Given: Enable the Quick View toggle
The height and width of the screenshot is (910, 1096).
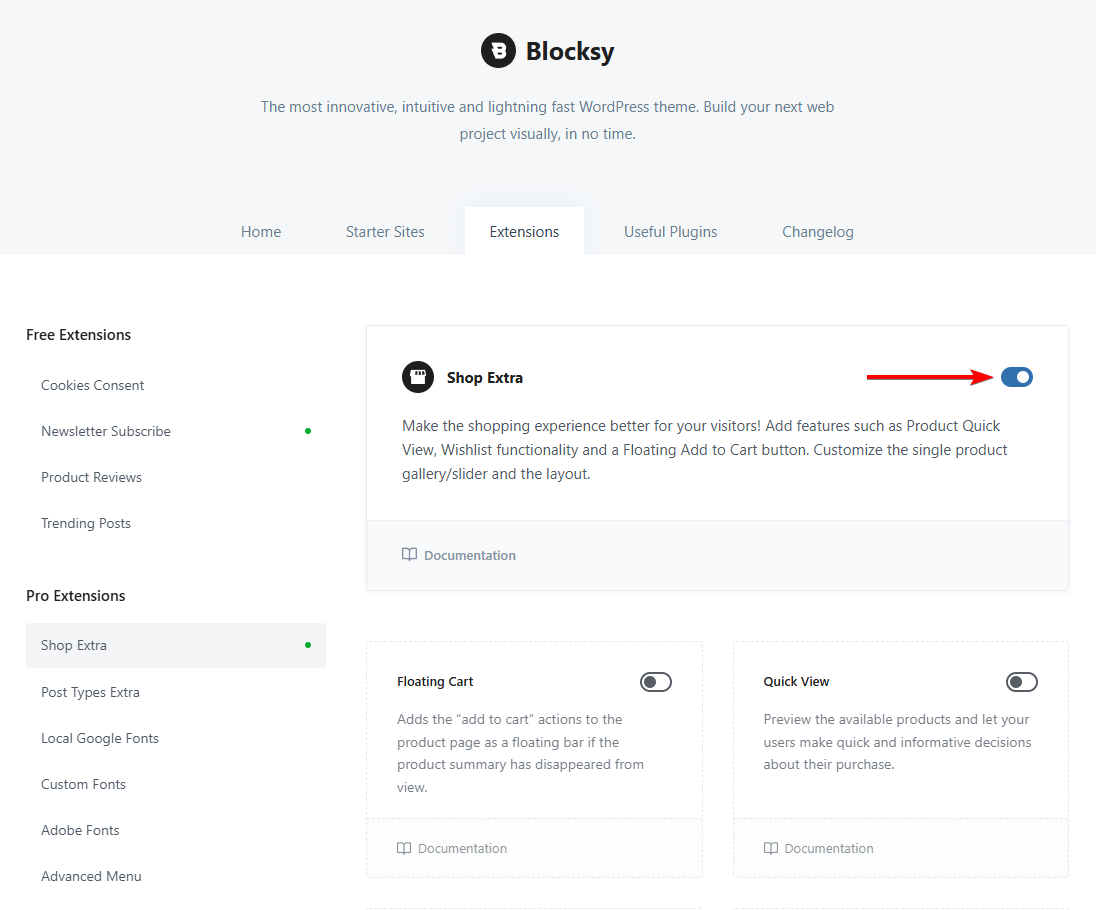Looking at the screenshot, I should [x=1022, y=682].
